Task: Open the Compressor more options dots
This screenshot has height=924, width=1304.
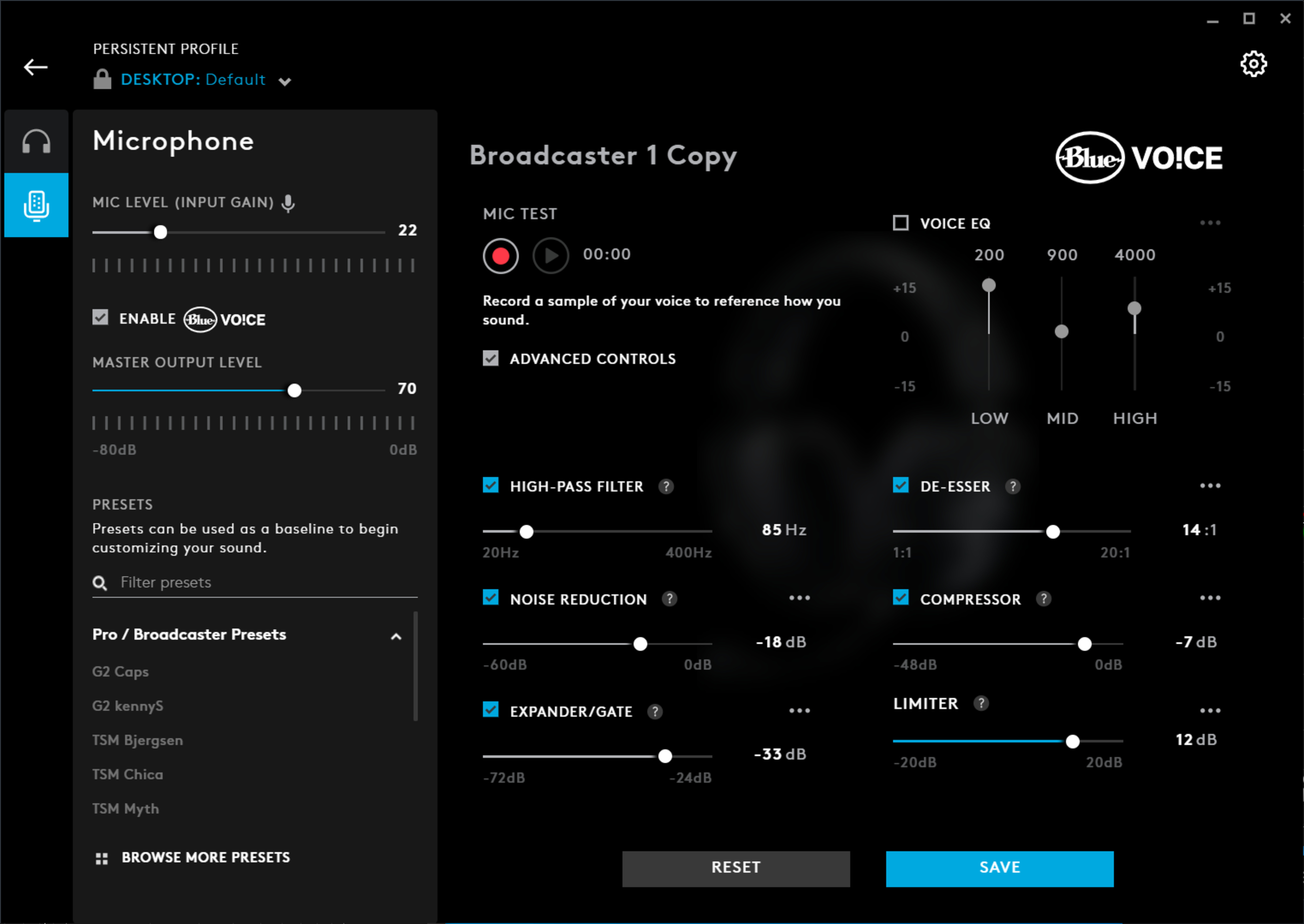Action: 1210,598
